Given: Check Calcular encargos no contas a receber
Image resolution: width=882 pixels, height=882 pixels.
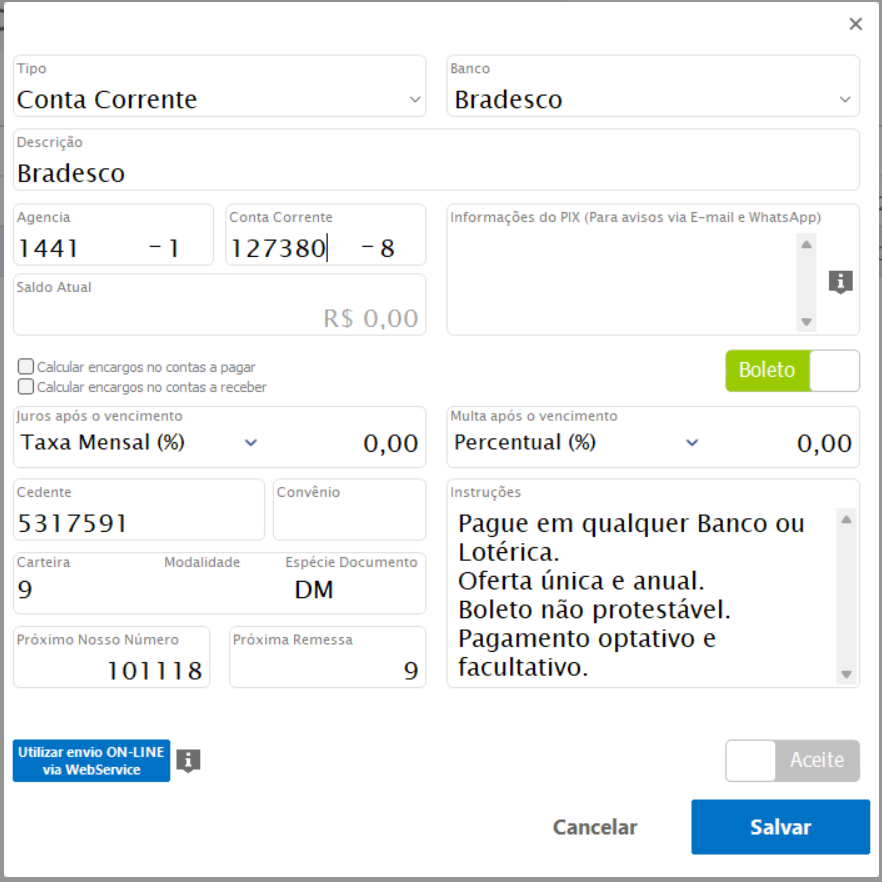Looking at the screenshot, I should [26, 387].
